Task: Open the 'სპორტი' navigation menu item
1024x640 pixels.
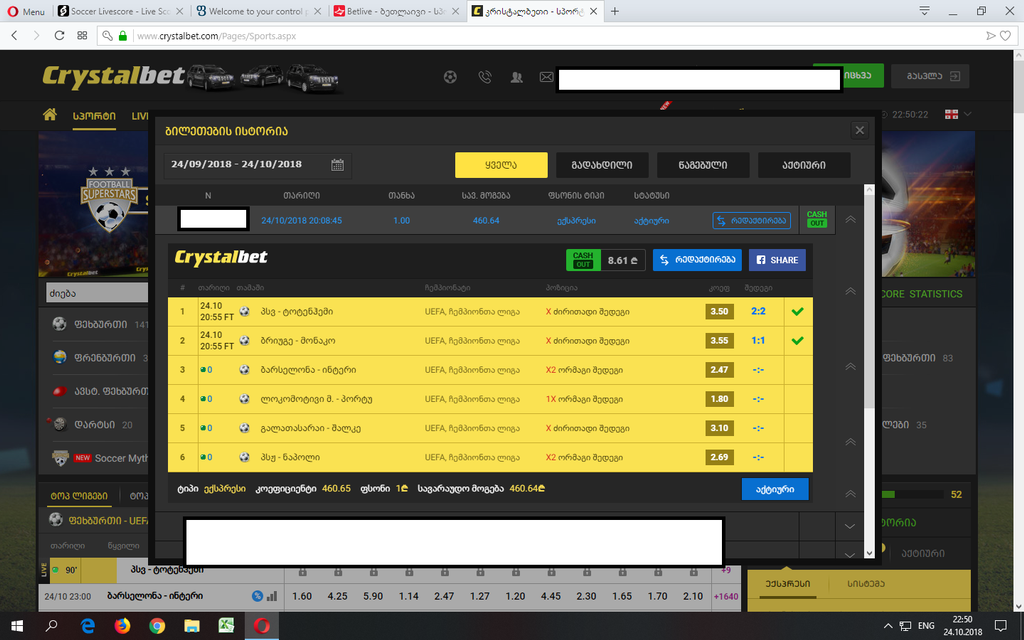Action: pyautogui.click(x=94, y=116)
